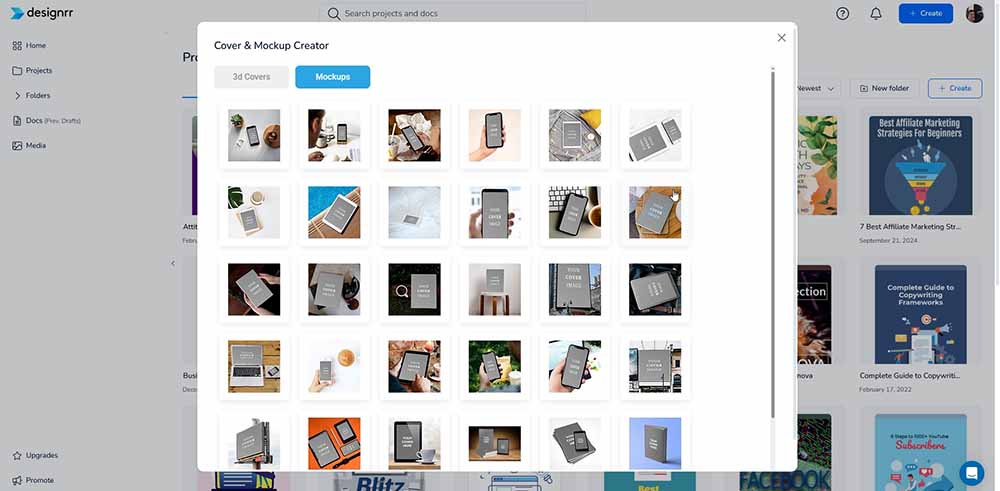Choose phone in hand with green foliage

point(495,367)
